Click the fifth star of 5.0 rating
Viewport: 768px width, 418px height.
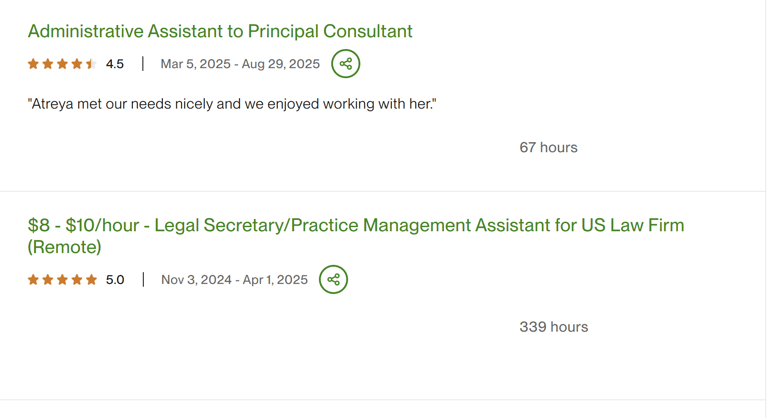click(x=92, y=280)
